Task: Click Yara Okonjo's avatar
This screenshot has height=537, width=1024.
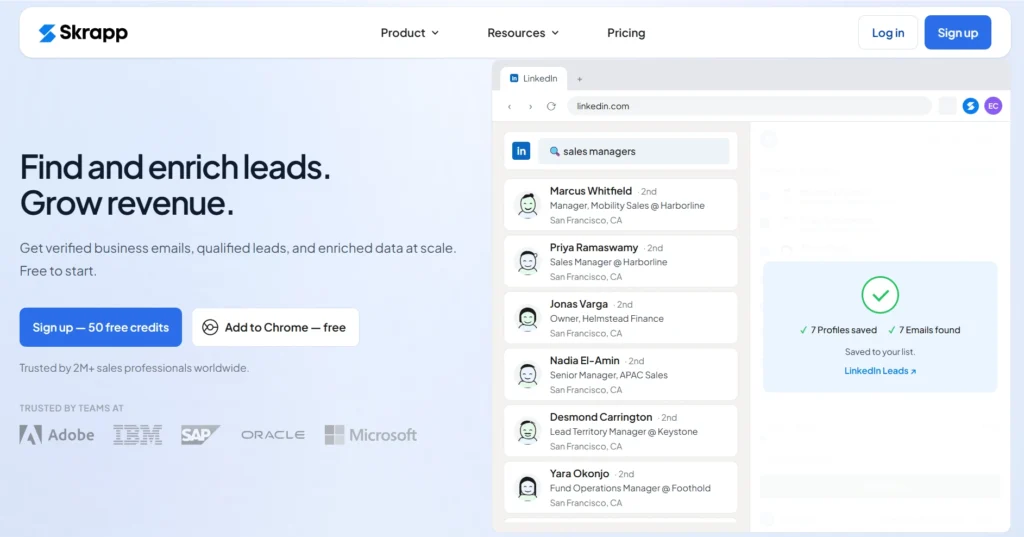Action: pyautogui.click(x=528, y=488)
